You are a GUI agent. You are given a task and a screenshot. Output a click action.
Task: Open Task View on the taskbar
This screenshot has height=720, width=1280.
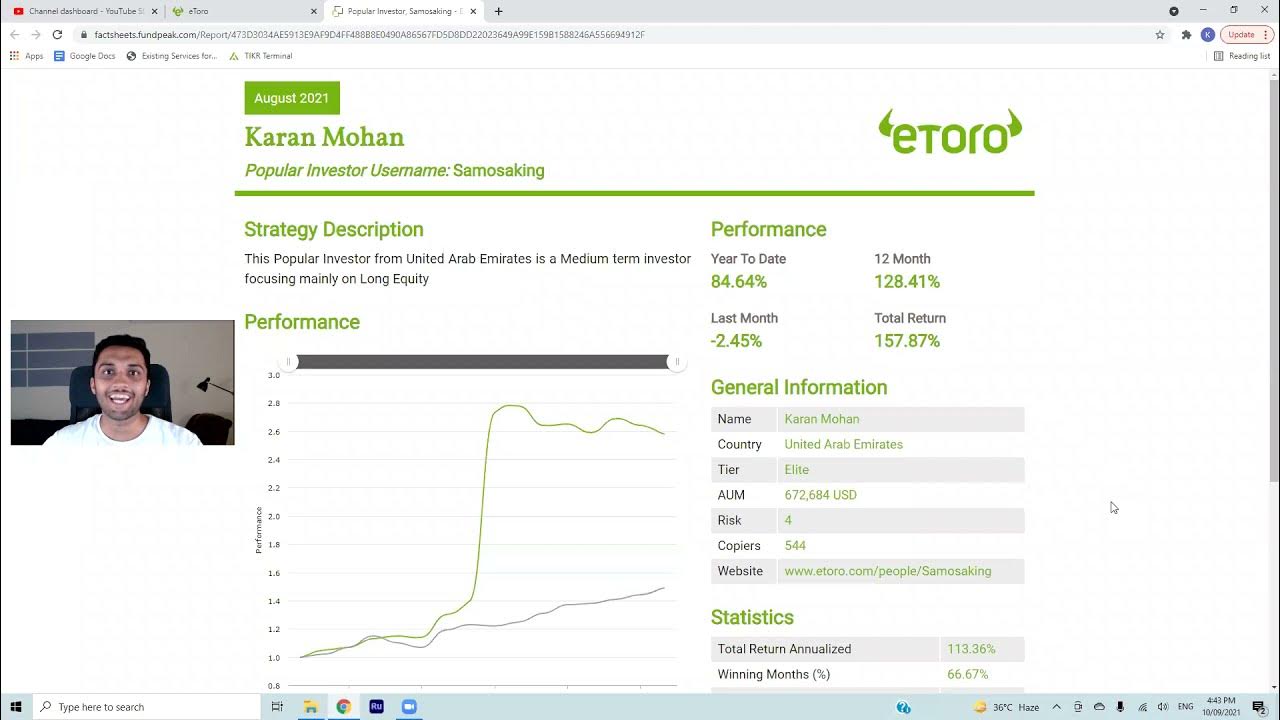[277, 707]
